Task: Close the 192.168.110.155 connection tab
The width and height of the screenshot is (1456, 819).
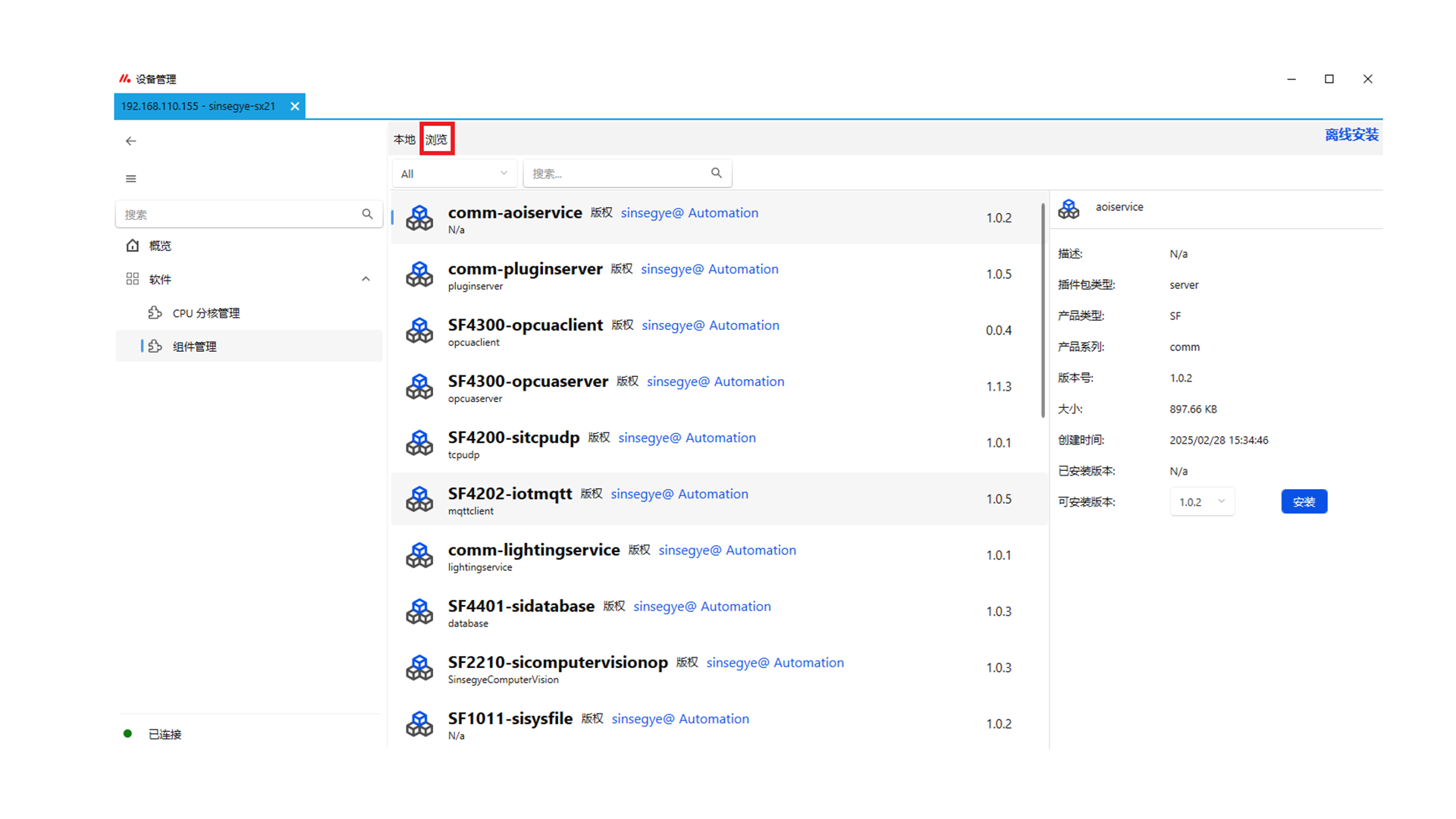Action: point(295,106)
